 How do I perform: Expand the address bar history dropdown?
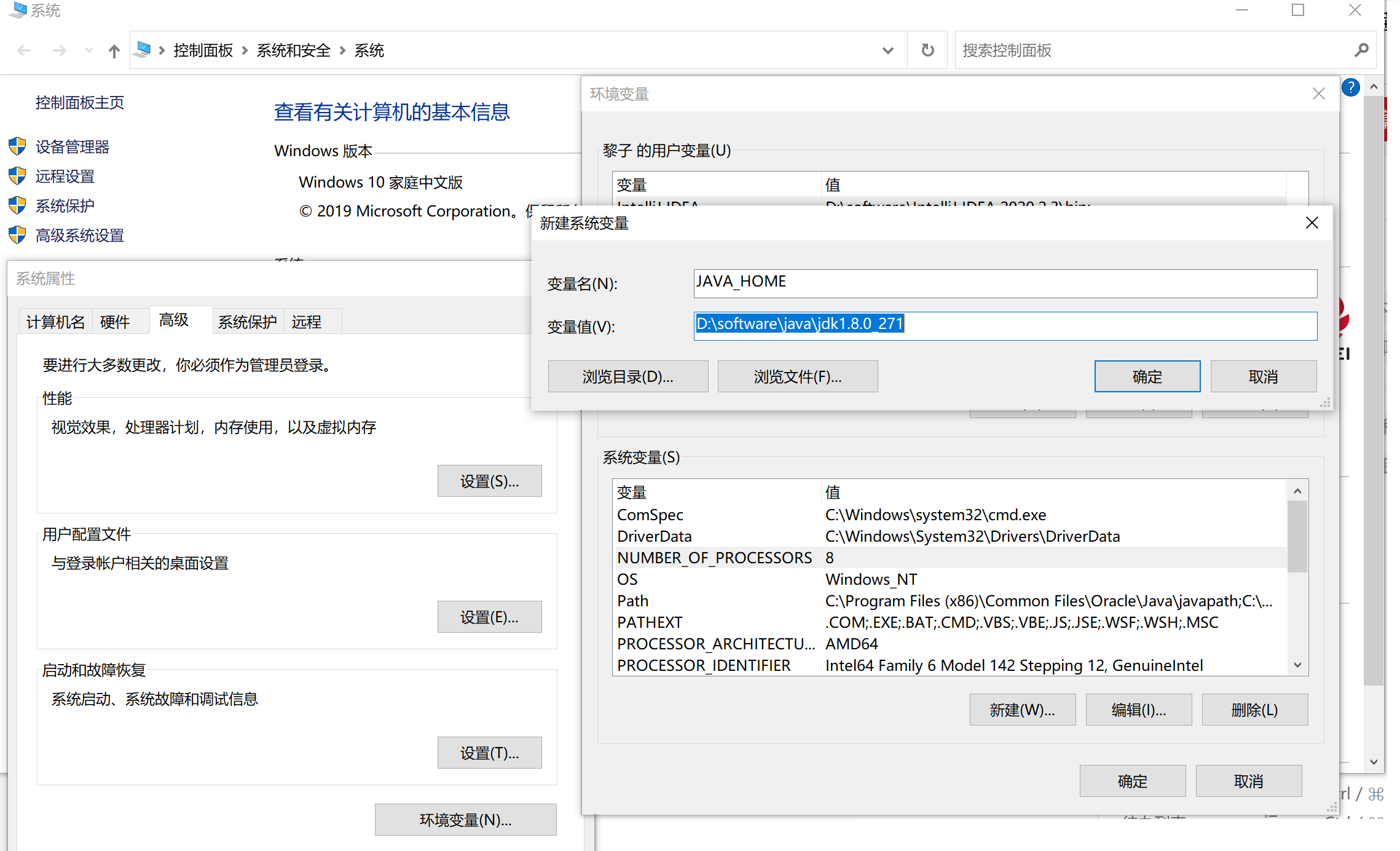pos(887,50)
